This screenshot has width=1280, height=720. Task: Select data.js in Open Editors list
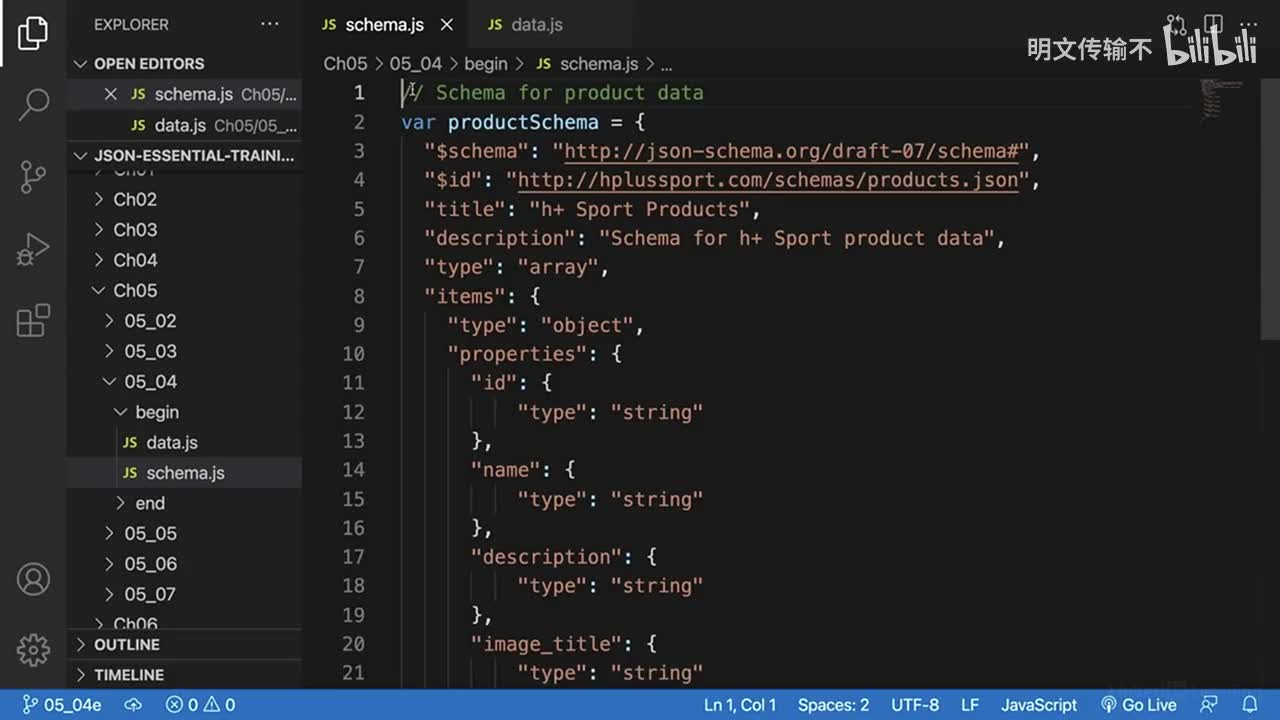(x=184, y=125)
